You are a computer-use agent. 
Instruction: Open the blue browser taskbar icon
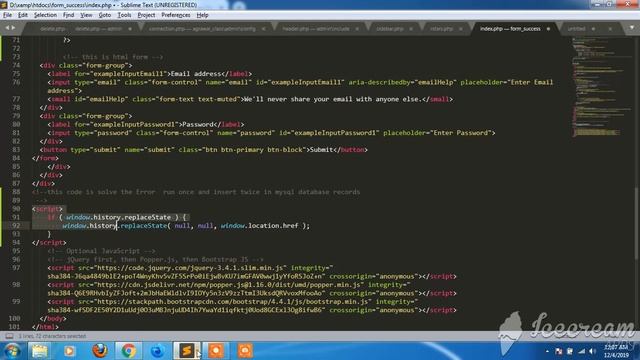coord(158,351)
